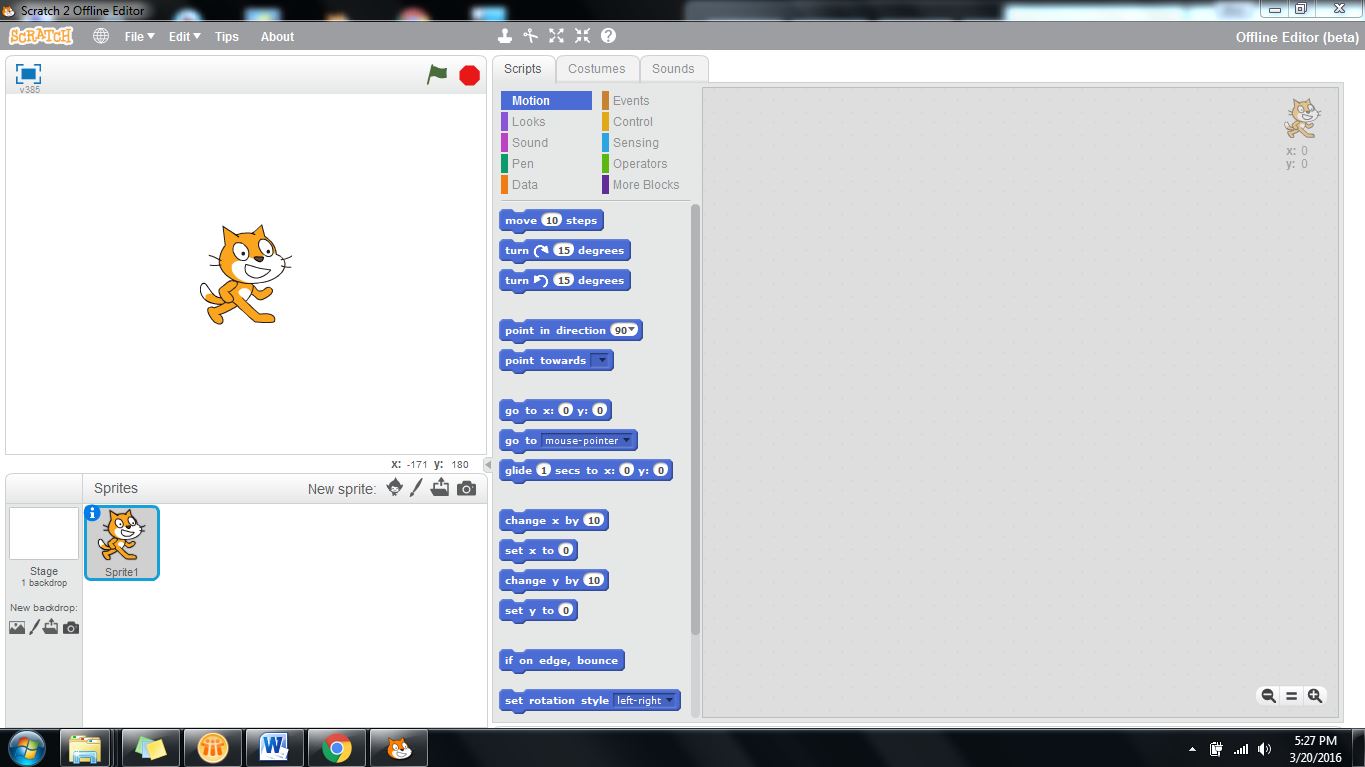Collapse the stage with the small arrow
The image size is (1365, 767).
pyautogui.click(x=488, y=465)
